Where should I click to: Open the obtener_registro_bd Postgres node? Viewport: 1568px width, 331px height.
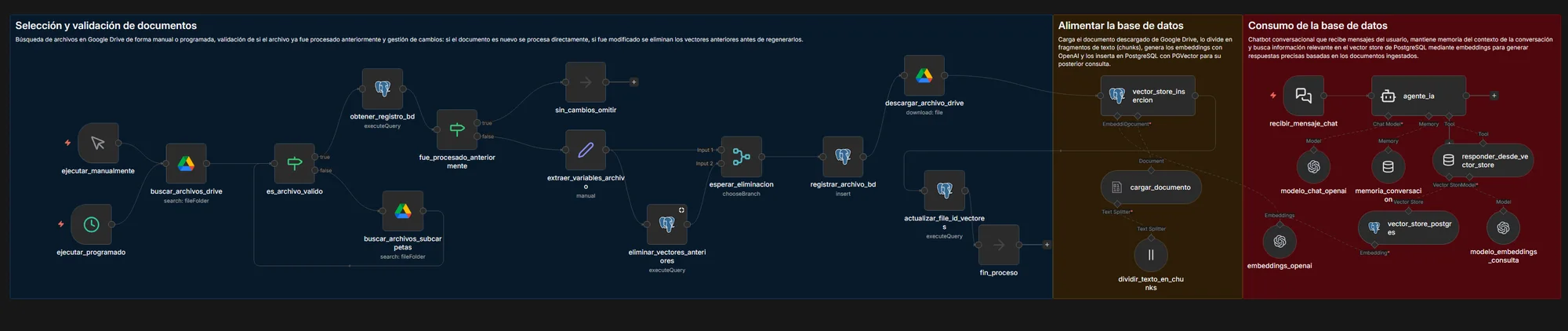[383, 89]
